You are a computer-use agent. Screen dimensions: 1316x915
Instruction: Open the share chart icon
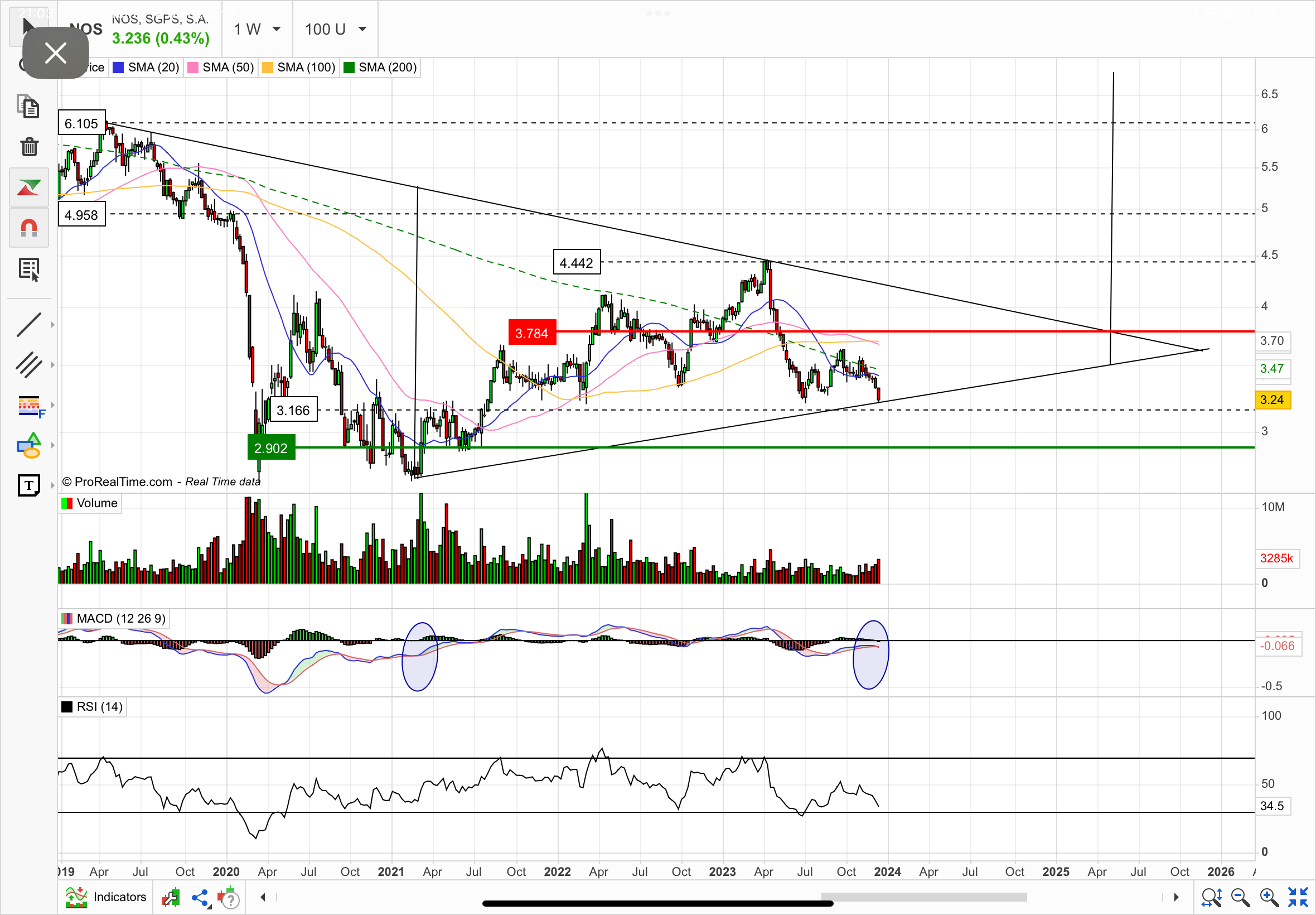201,898
